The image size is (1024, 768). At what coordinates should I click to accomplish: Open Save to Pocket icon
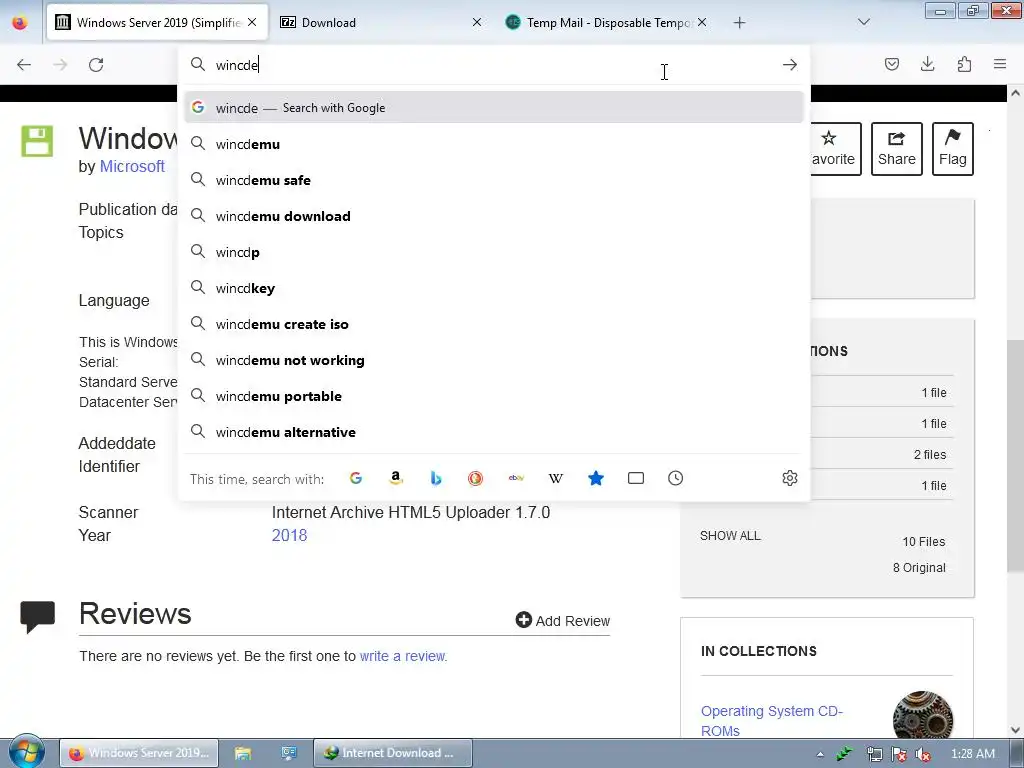[x=891, y=64]
